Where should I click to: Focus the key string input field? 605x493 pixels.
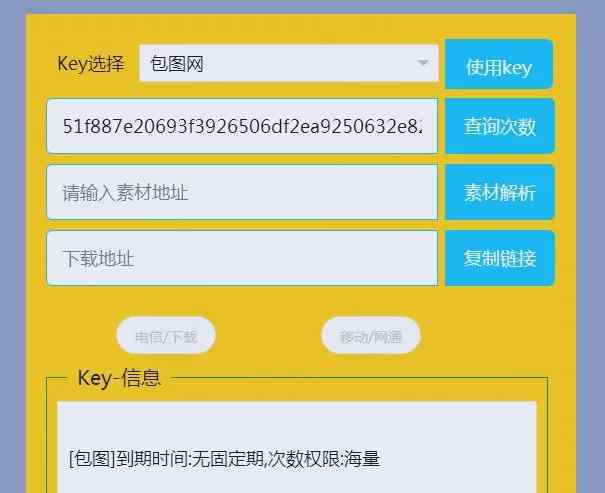(x=242, y=126)
